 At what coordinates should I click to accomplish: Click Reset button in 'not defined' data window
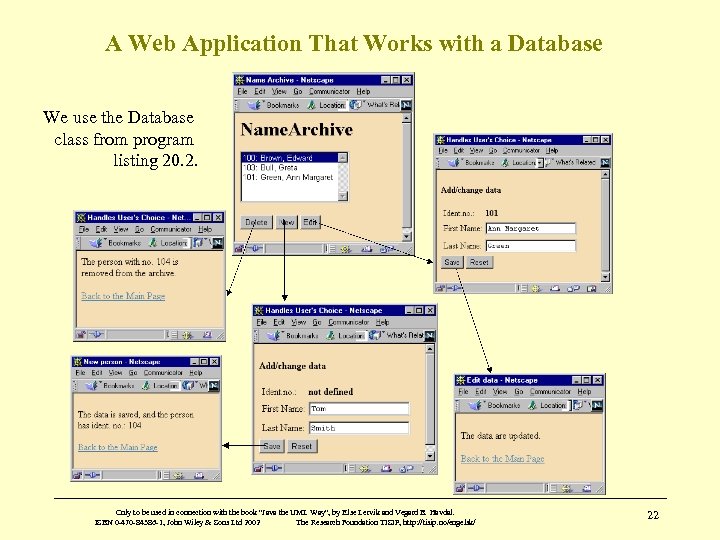pos(301,446)
